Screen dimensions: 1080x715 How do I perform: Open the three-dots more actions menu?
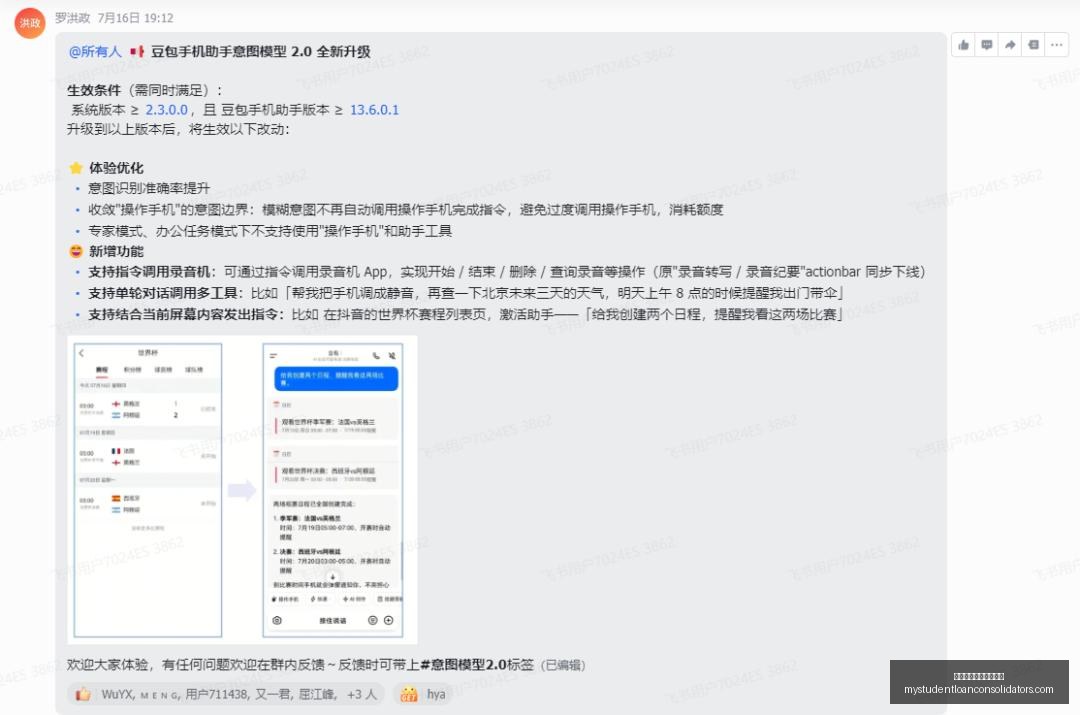[x=1057, y=45]
